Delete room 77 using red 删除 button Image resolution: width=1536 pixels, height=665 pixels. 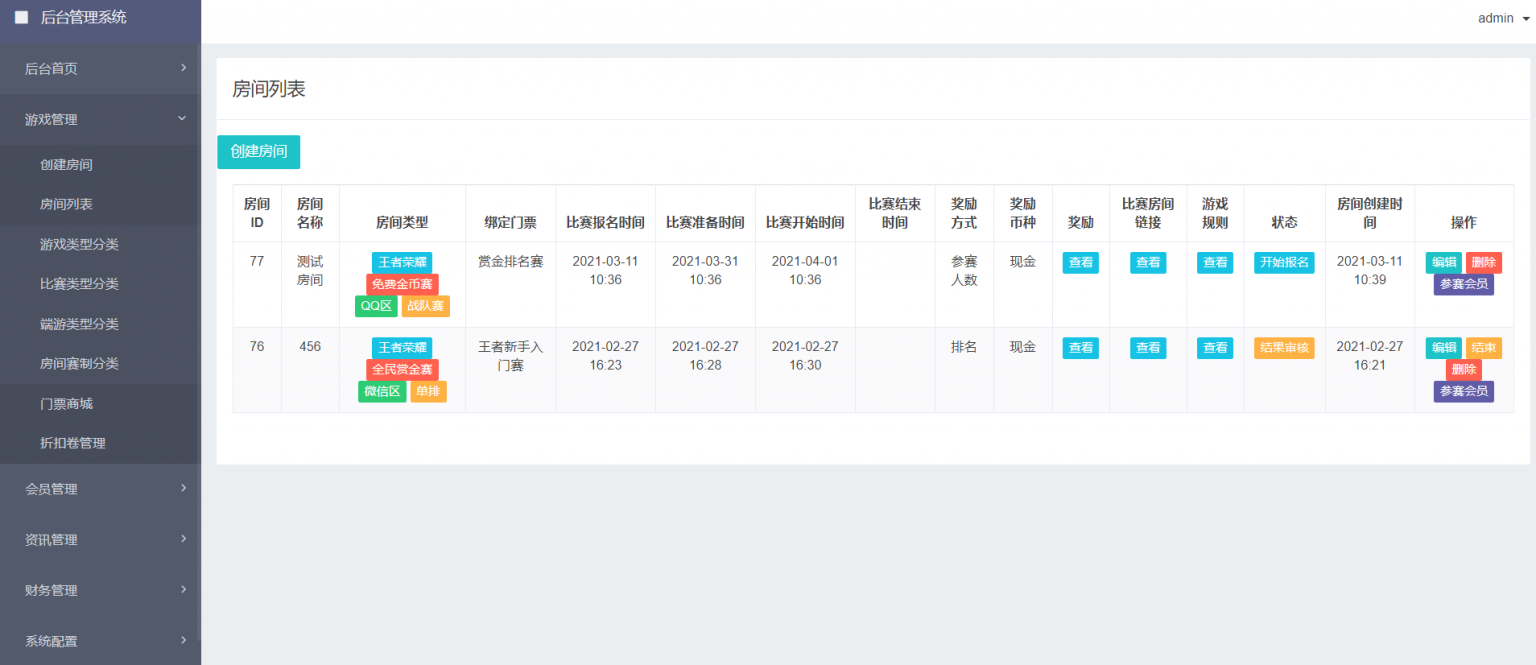coord(1483,263)
